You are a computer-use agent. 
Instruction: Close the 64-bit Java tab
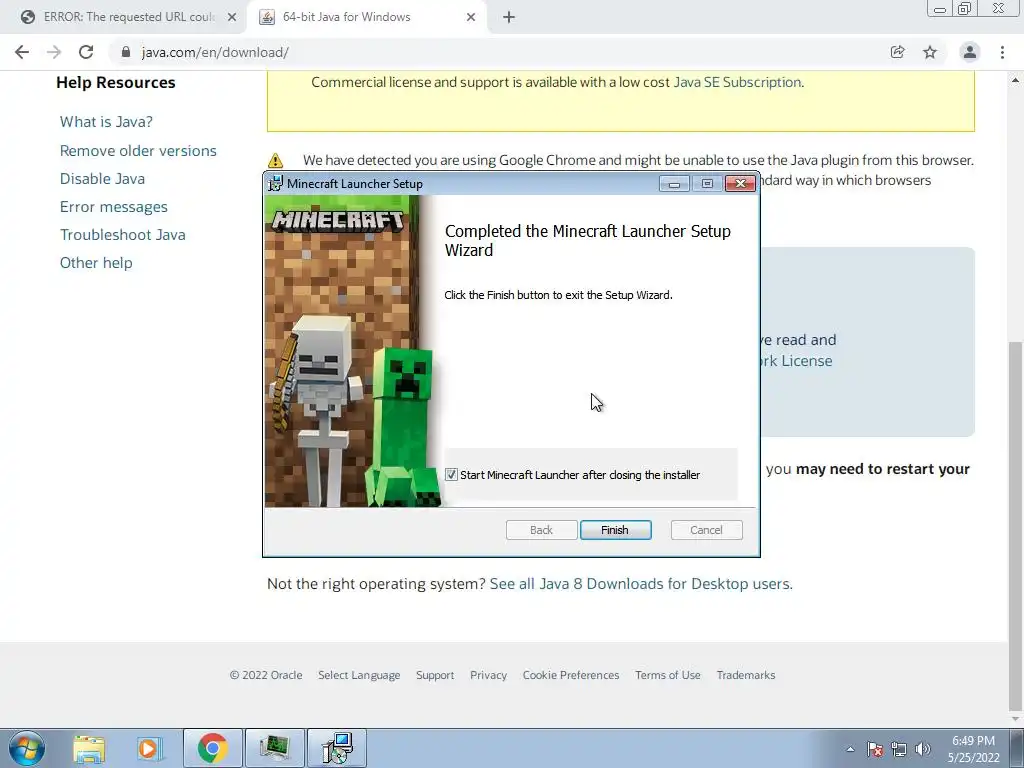pyautogui.click(x=471, y=18)
